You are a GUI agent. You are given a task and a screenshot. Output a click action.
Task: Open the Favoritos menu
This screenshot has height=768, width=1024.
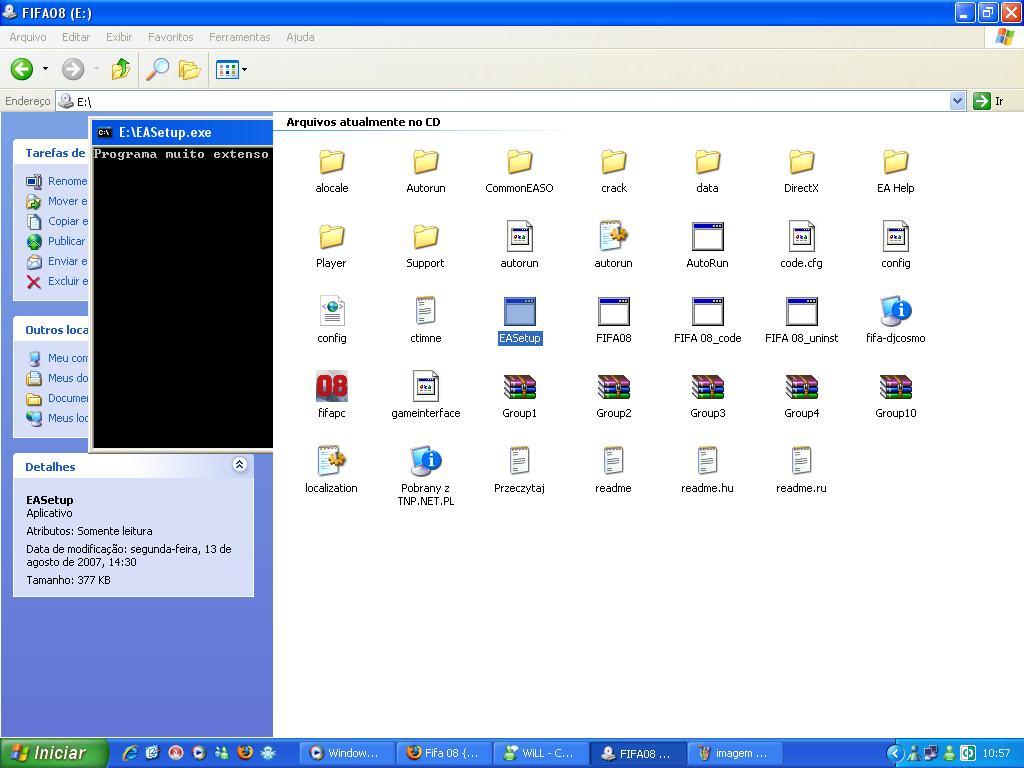(x=170, y=37)
